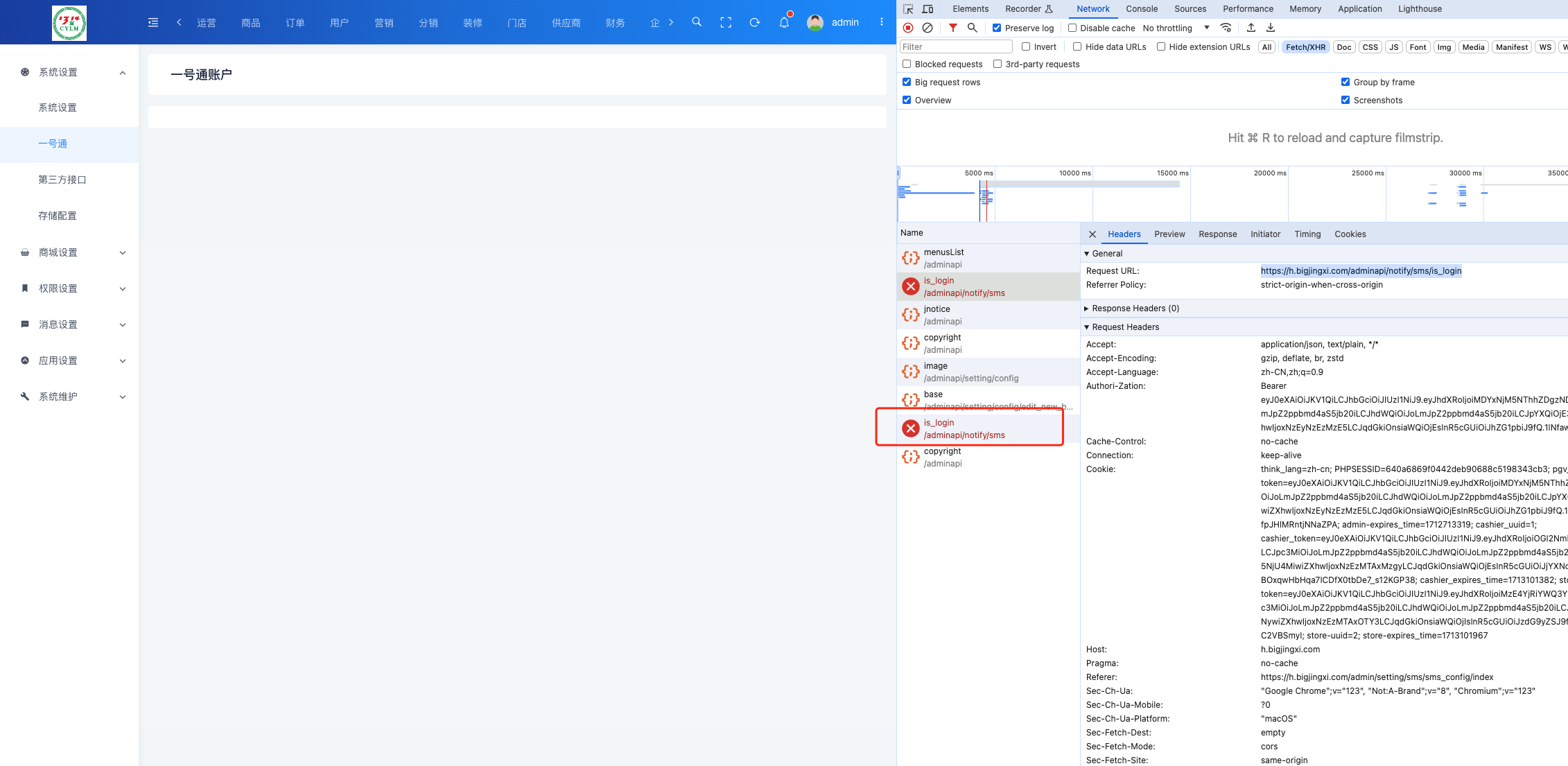This screenshot has height=766, width=1568.
Task: Click the 权限设置 bookmark icon
Action: tap(25, 288)
